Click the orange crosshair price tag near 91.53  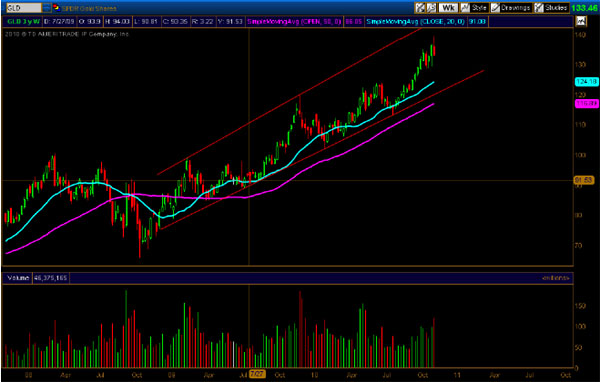pyautogui.click(x=584, y=180)
